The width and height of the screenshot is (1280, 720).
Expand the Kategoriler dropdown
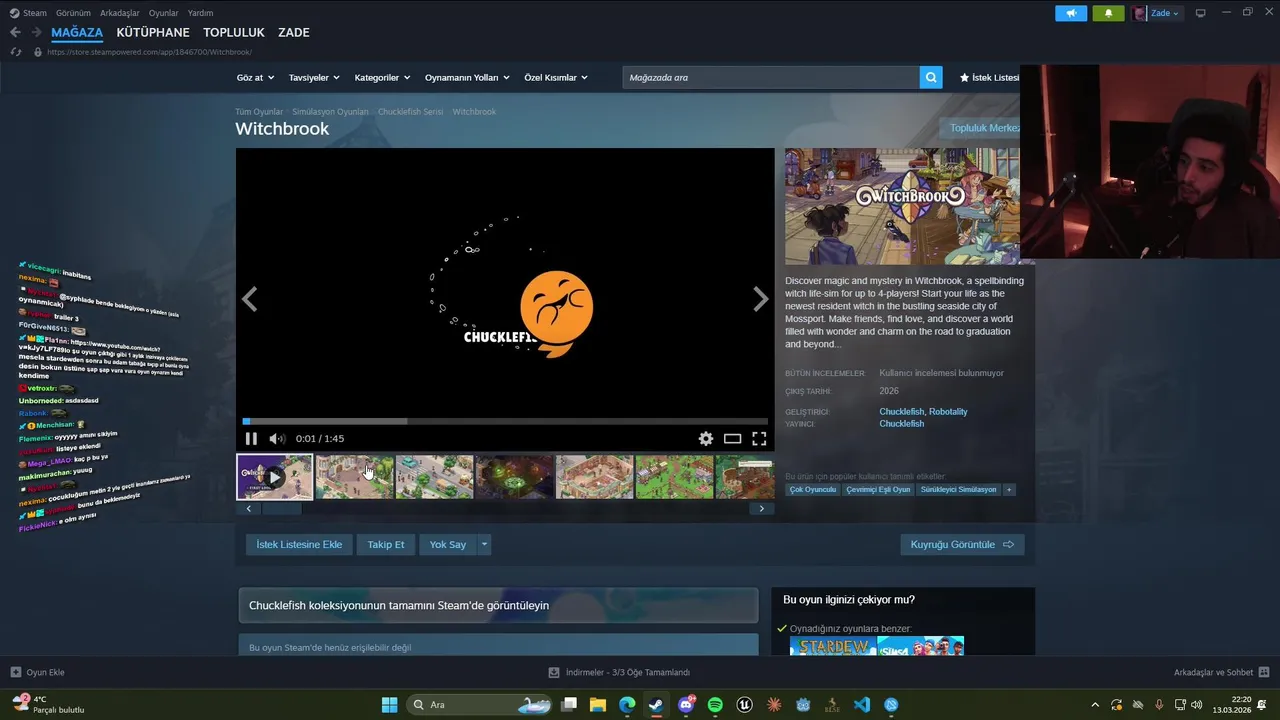click(383, 77)
